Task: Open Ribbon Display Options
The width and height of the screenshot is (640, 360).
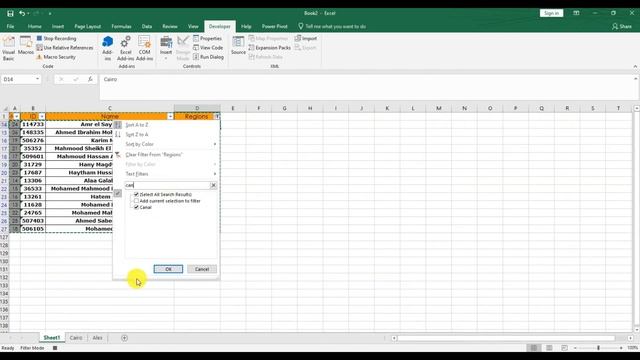Action: (x=576, y=13)
